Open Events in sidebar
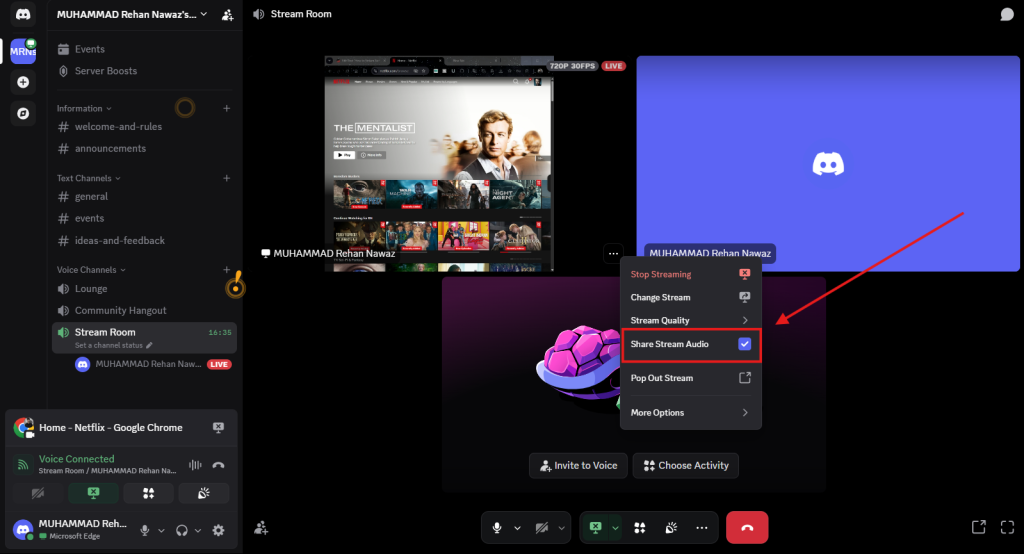 click(x=144, y=49)
